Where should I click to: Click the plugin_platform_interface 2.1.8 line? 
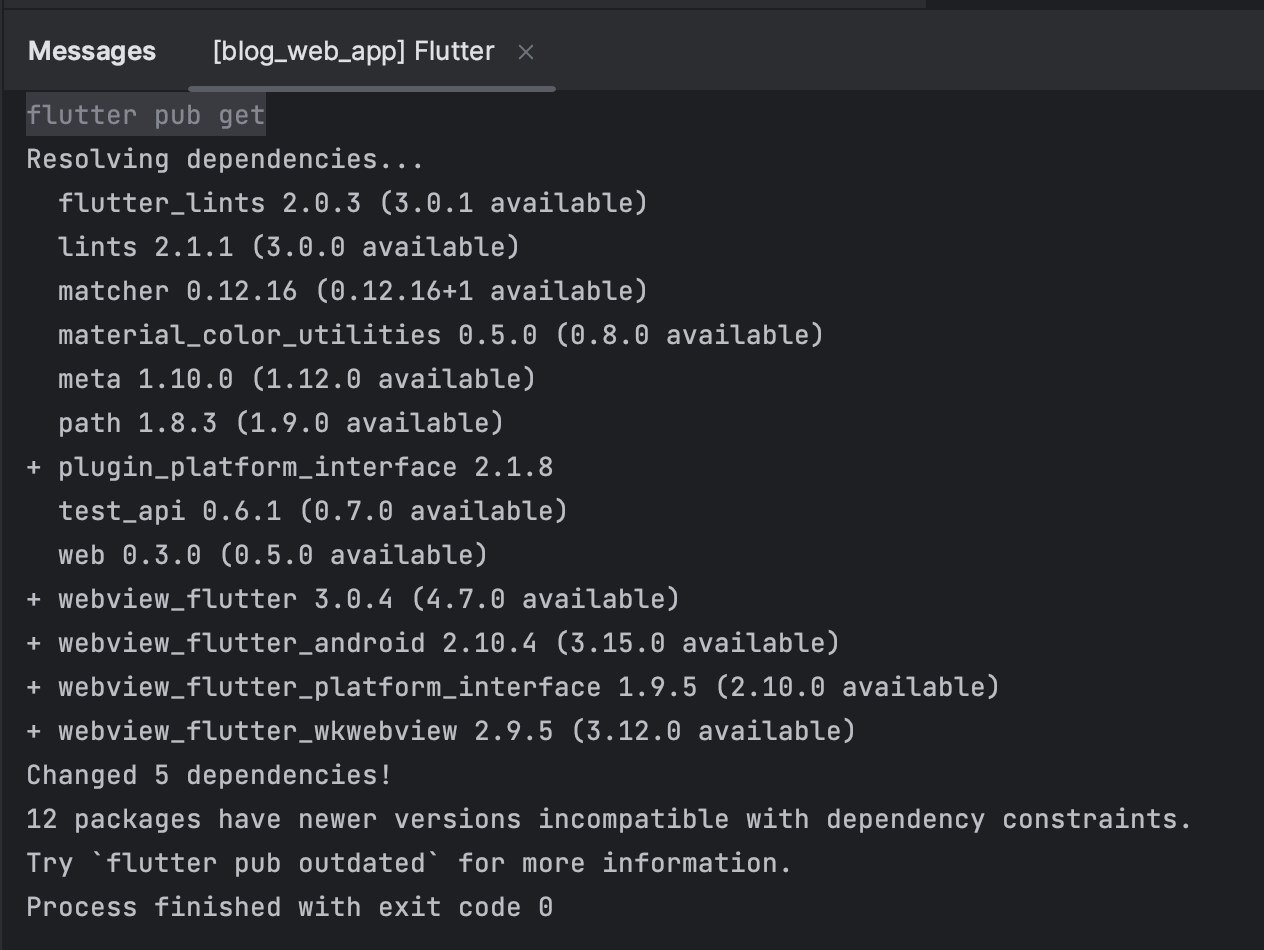coord(290,467)
